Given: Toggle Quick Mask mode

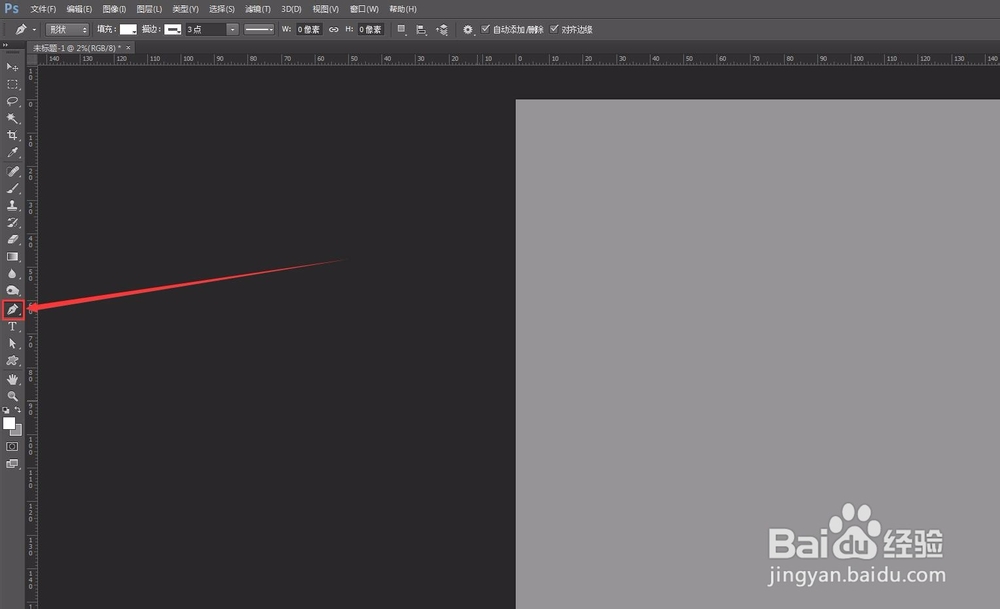Looking at the screenshot, I should [x=12, y=446].
